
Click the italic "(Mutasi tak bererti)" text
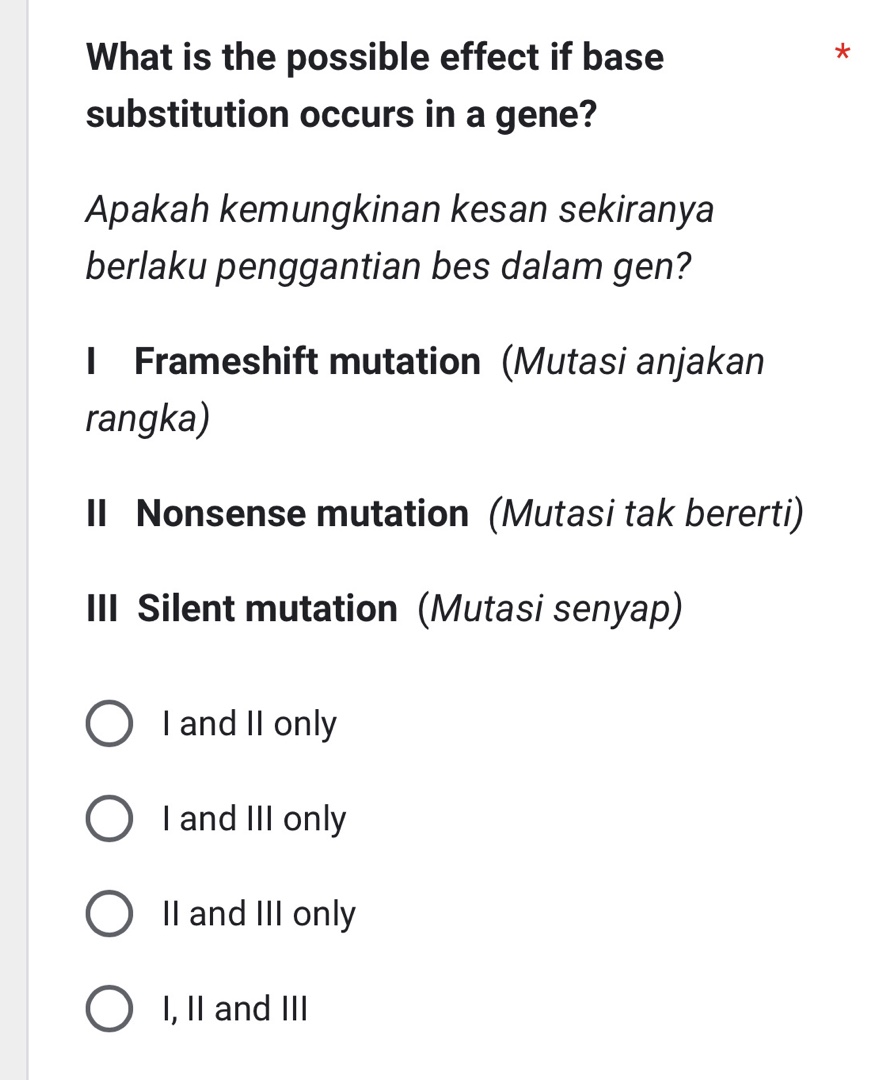click(x=646, y=514)
